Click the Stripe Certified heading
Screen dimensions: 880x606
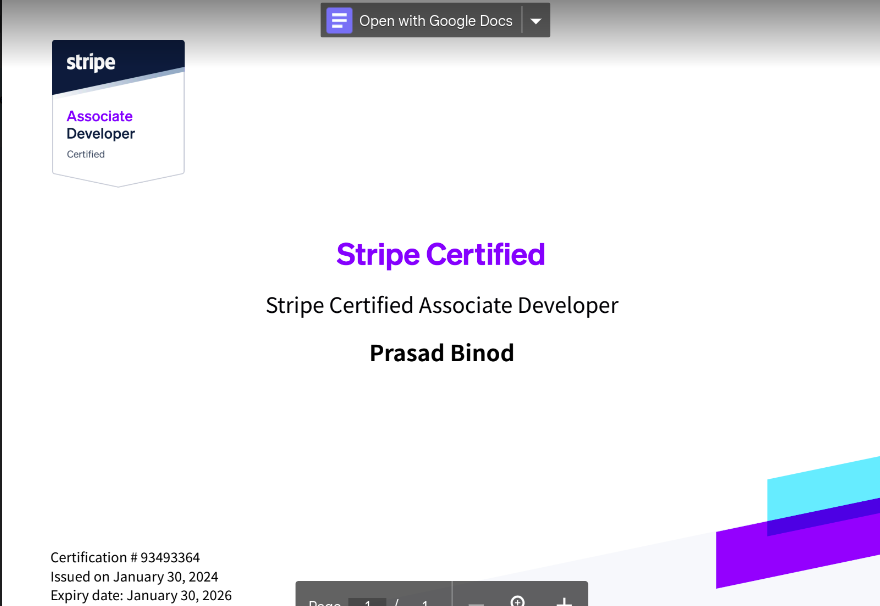(x=441, y=255)
